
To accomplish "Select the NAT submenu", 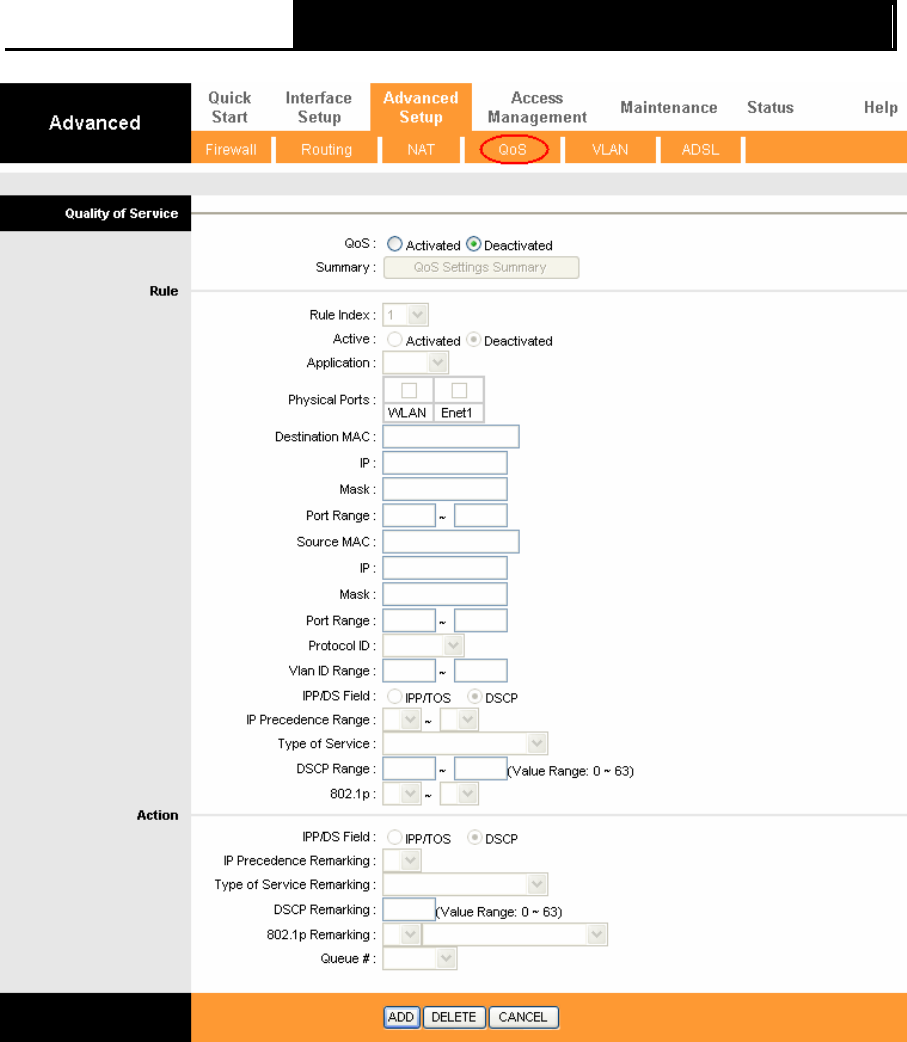I will [421, 150].
